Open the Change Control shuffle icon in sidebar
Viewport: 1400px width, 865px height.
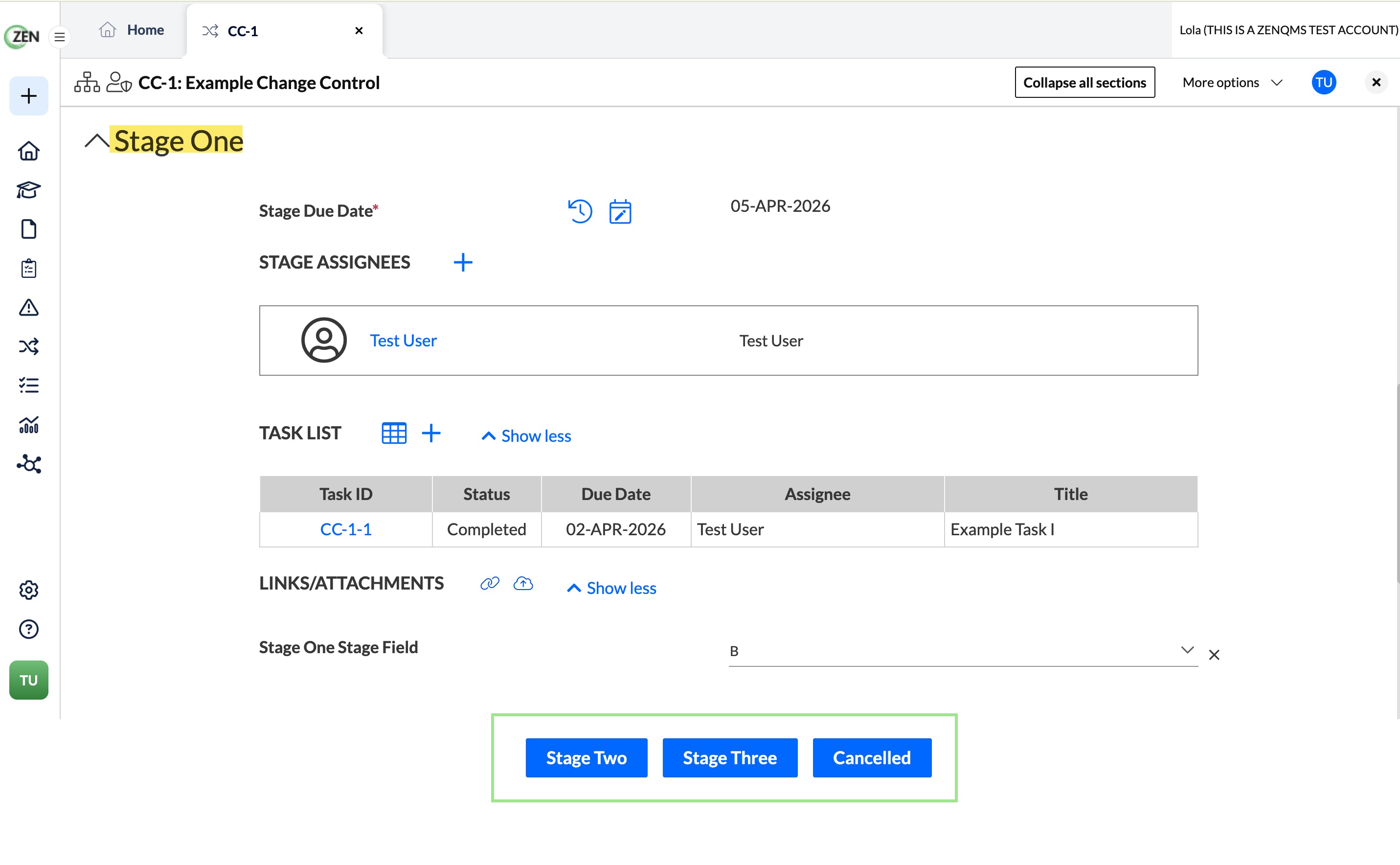[28, 347]
